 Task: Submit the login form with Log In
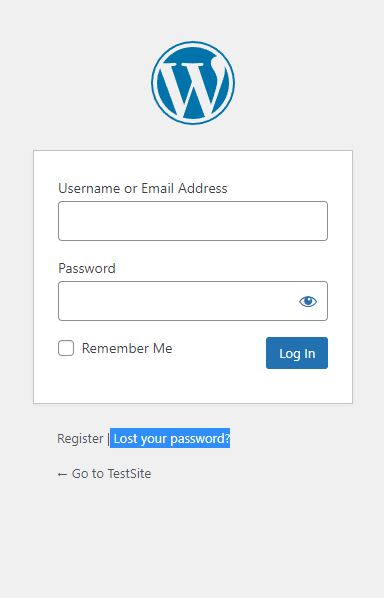coord(297,353)
